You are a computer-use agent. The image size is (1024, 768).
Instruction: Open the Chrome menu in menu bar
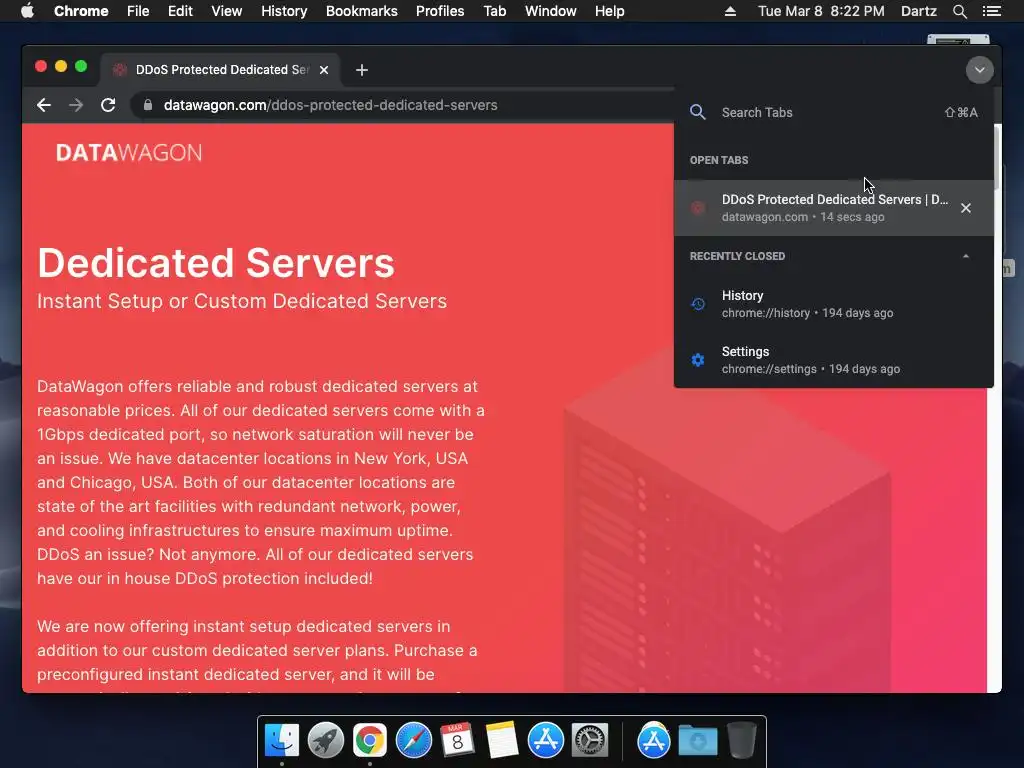(81, 11)
